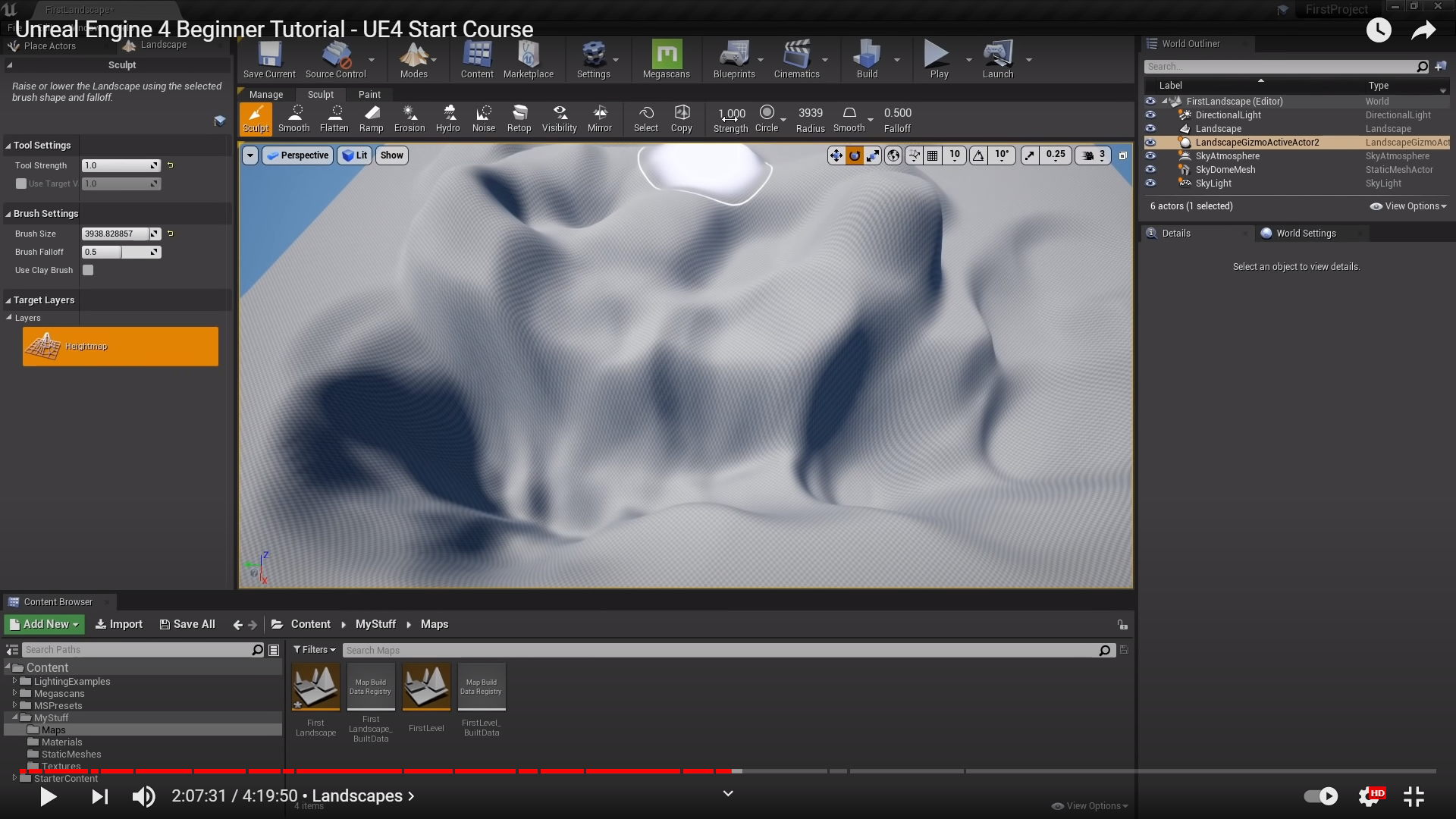1456x819 pixels.
Task: Switch to the Paint tab
Action: tap(369, 95)
